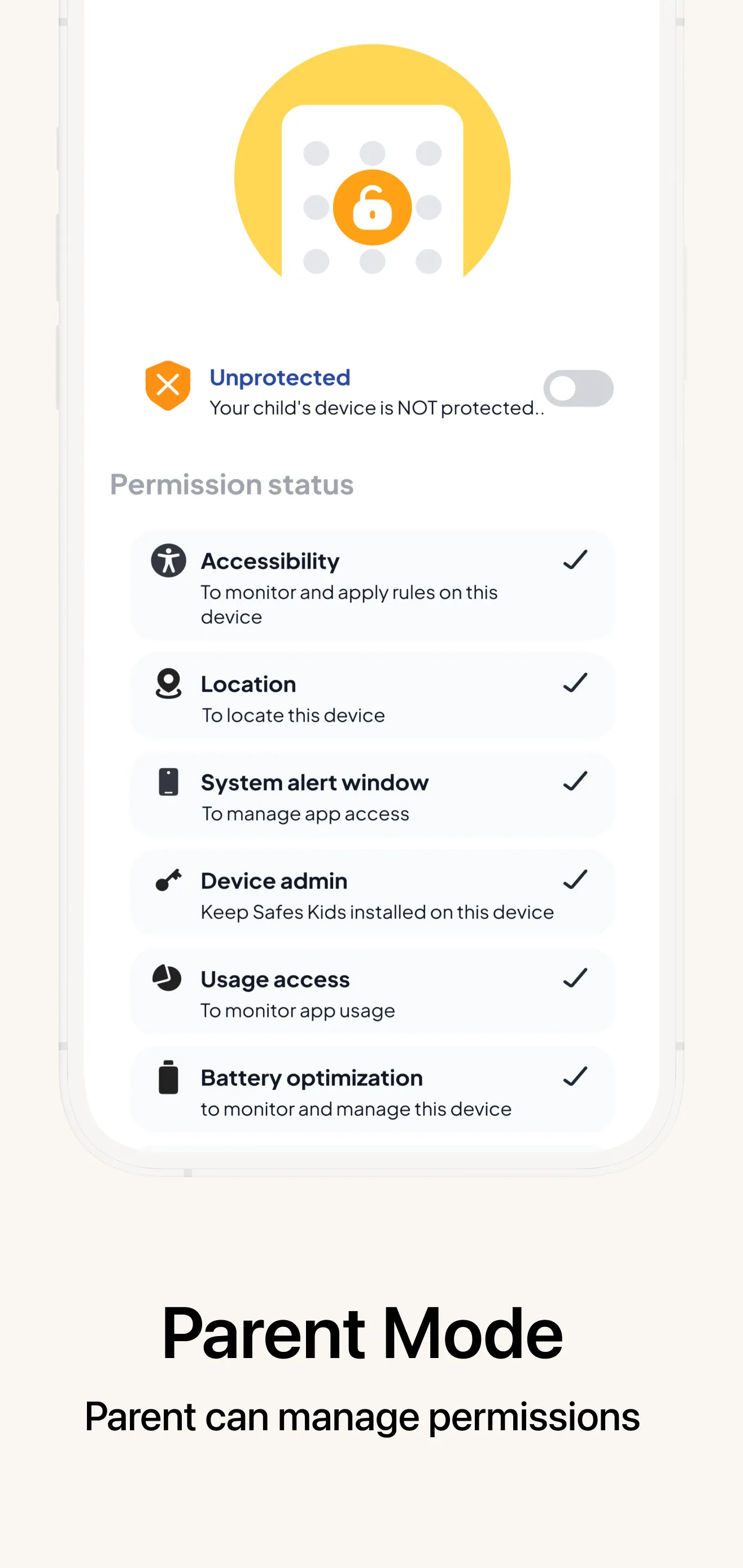
Task: Tap the Location checkmark
Action: (575, 682)
